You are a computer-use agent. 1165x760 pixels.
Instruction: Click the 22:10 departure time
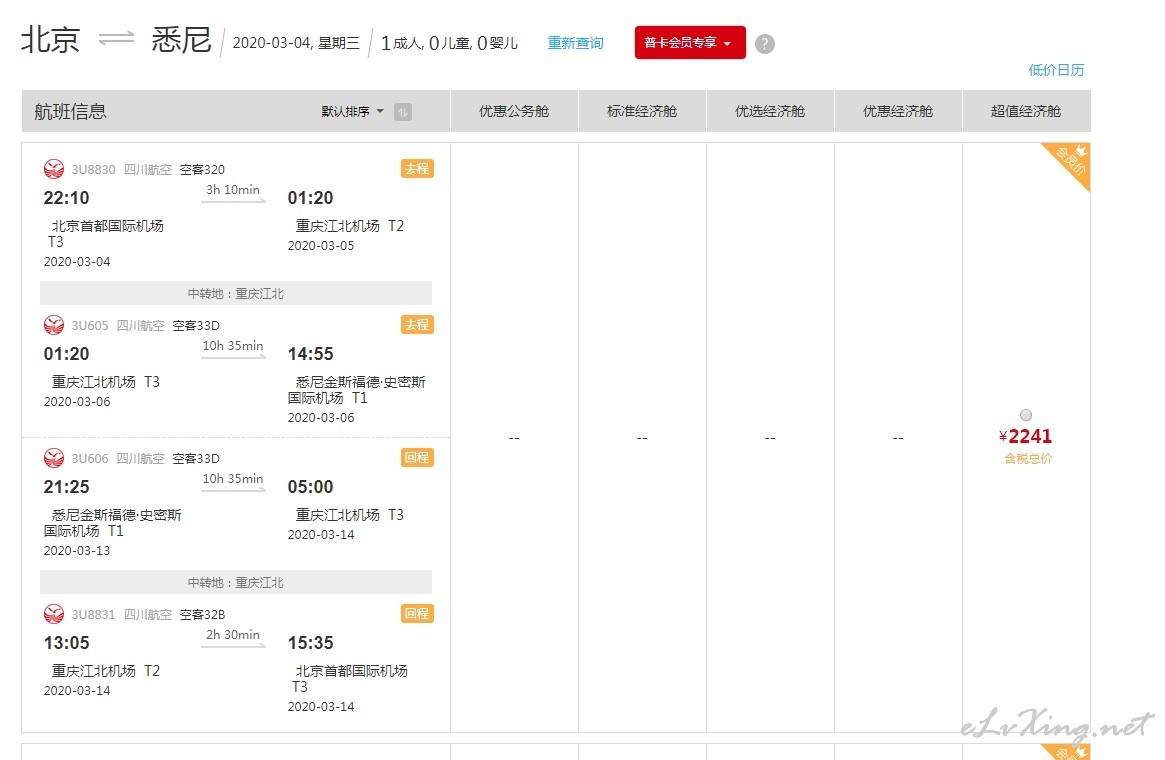coord(66,198)
